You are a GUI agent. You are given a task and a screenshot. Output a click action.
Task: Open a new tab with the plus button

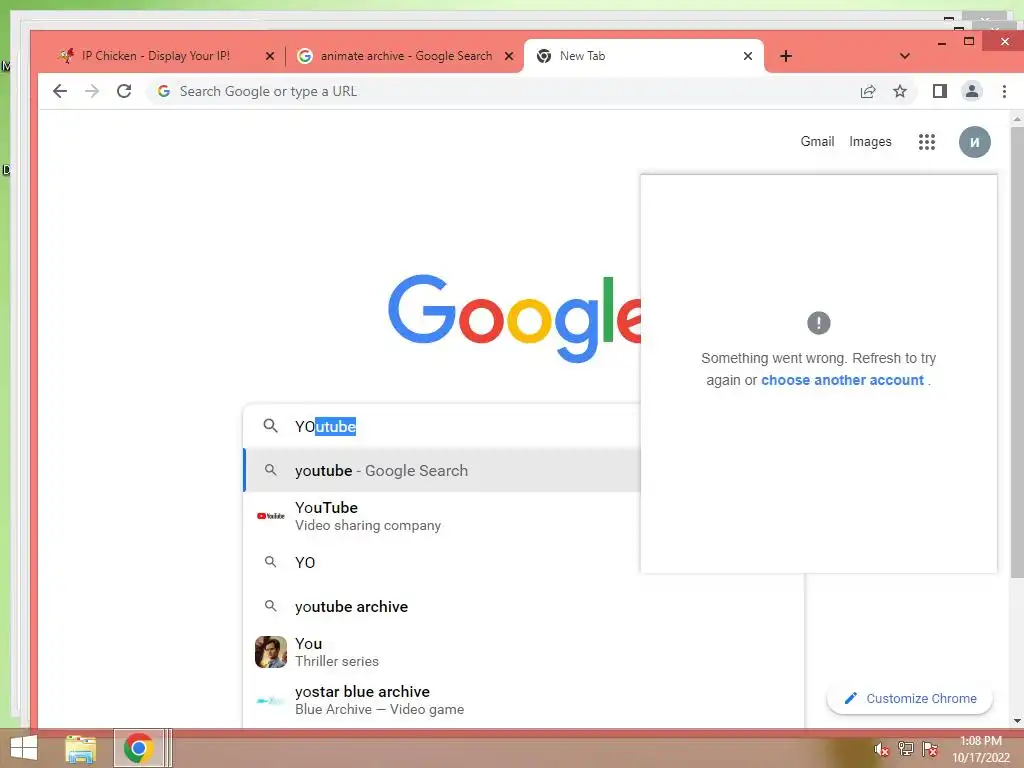point(786,56)
